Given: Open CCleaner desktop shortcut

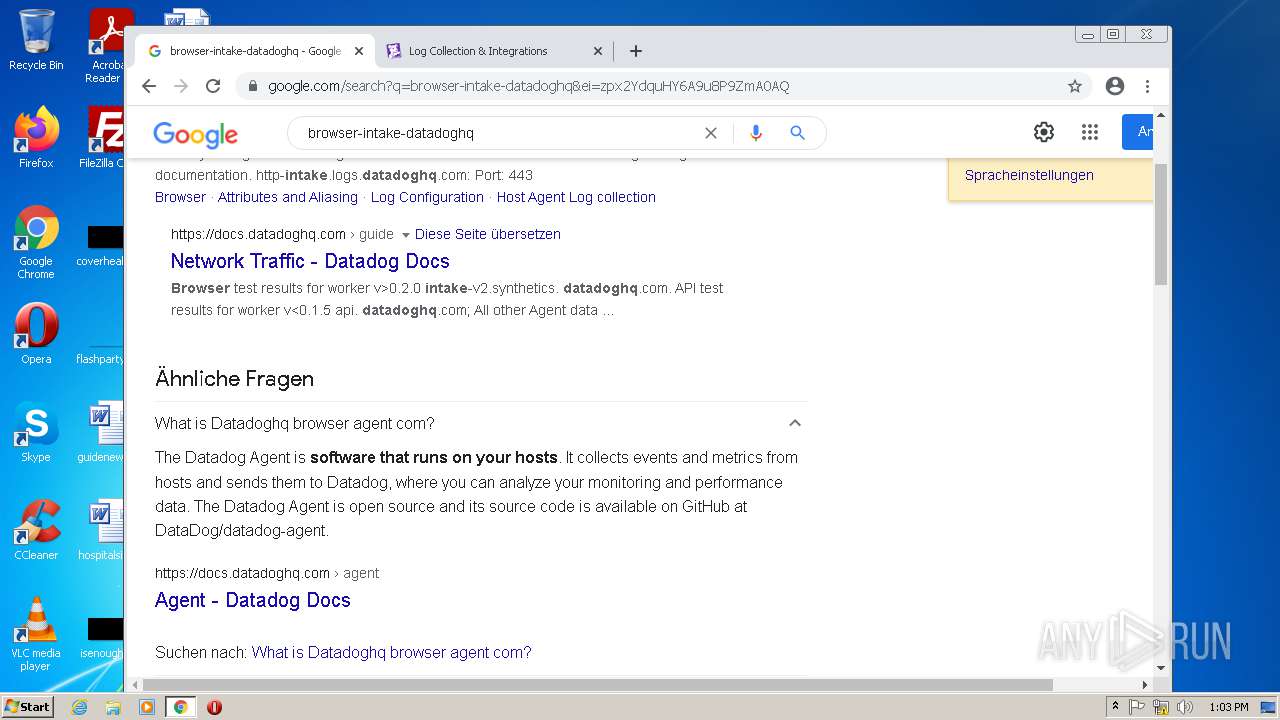Looking at the screenshot, I should (x=36, y=530).
